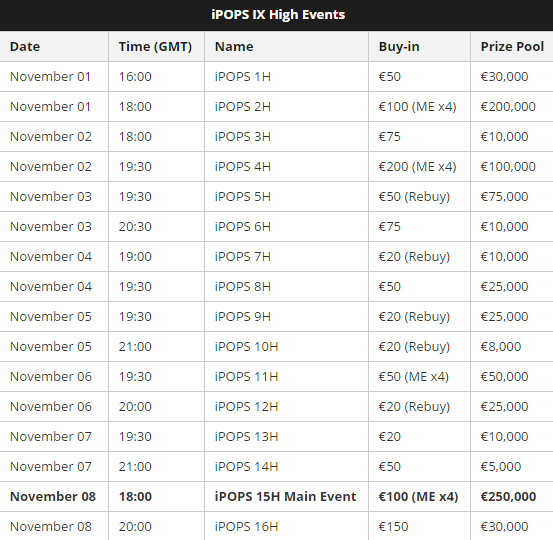Image resolution: width=553 pixels, height=540 pixels.
Task: Select the iPOPS 1H event name
Action: pos(243,77)
